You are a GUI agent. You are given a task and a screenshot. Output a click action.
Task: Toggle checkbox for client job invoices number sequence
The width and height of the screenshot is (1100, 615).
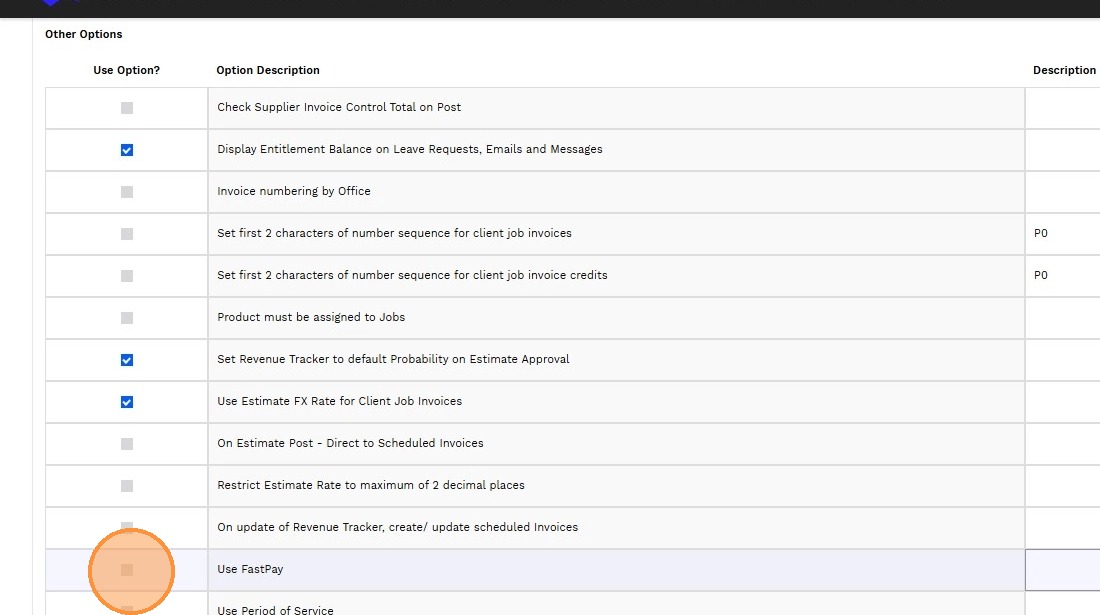coord(127,234)
